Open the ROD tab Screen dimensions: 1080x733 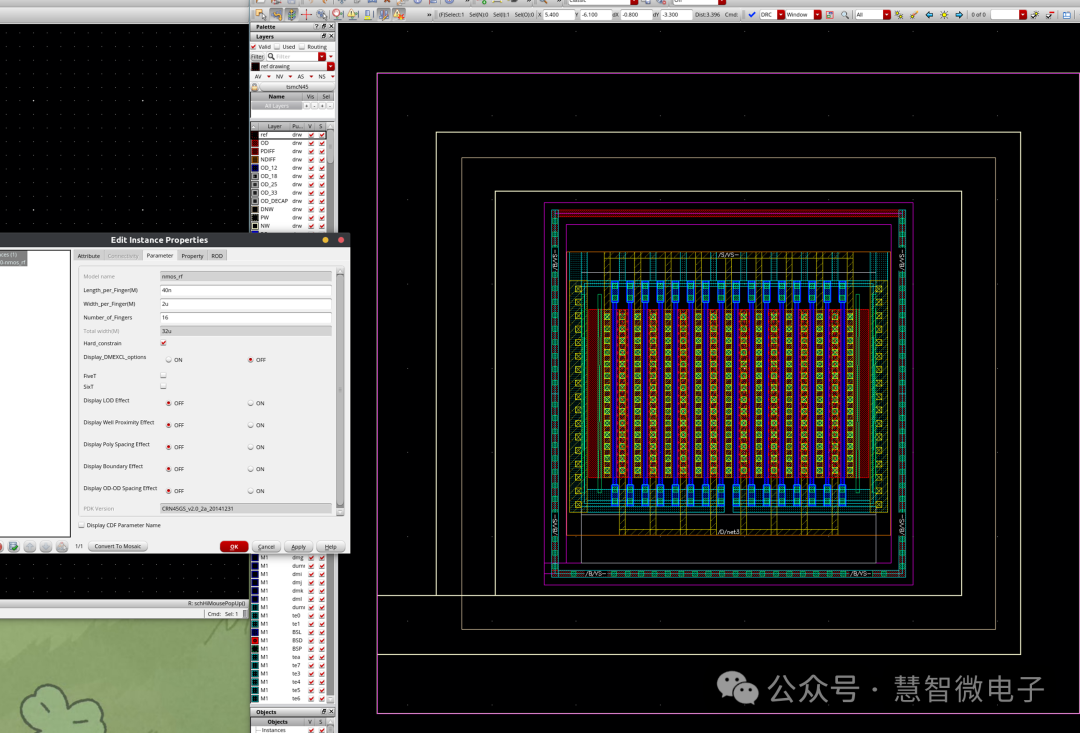pyautogui.click(x=217, y=256)
